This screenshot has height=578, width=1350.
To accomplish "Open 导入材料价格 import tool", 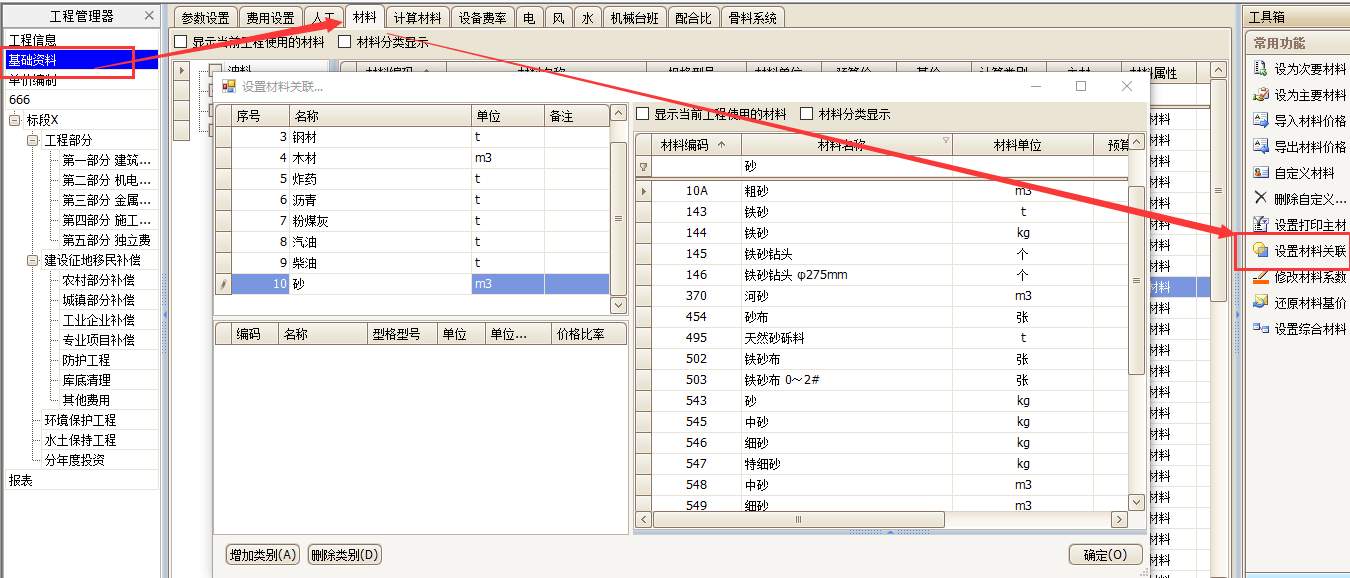I will [1261, 120].
